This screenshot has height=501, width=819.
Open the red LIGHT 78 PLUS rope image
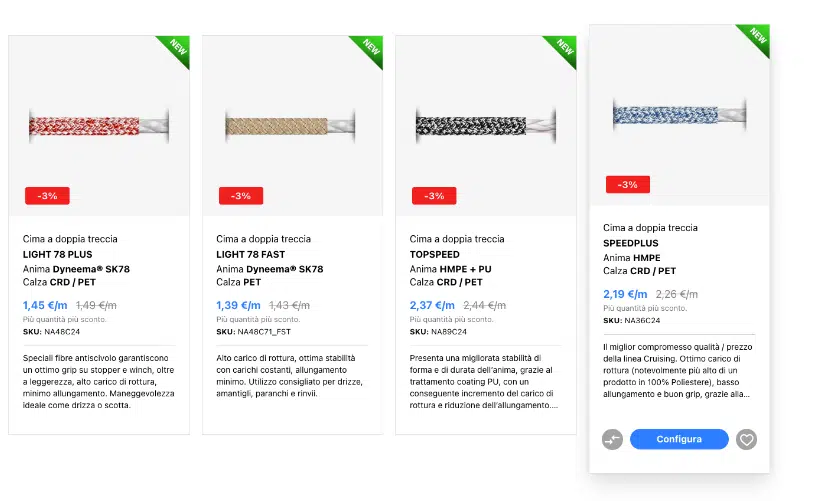click(99, 126)
